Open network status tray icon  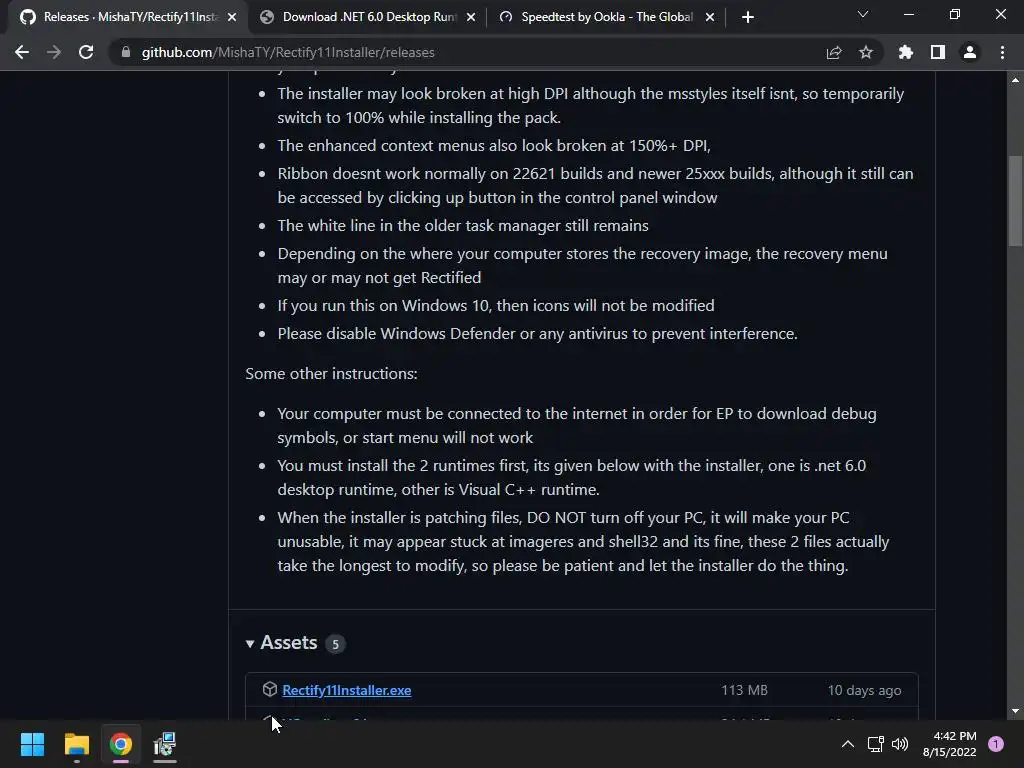875,744
